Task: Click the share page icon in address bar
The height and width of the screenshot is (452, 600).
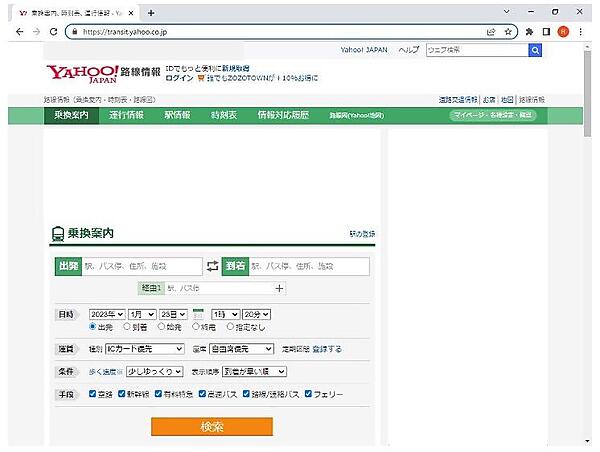Action: pos(491,32)
